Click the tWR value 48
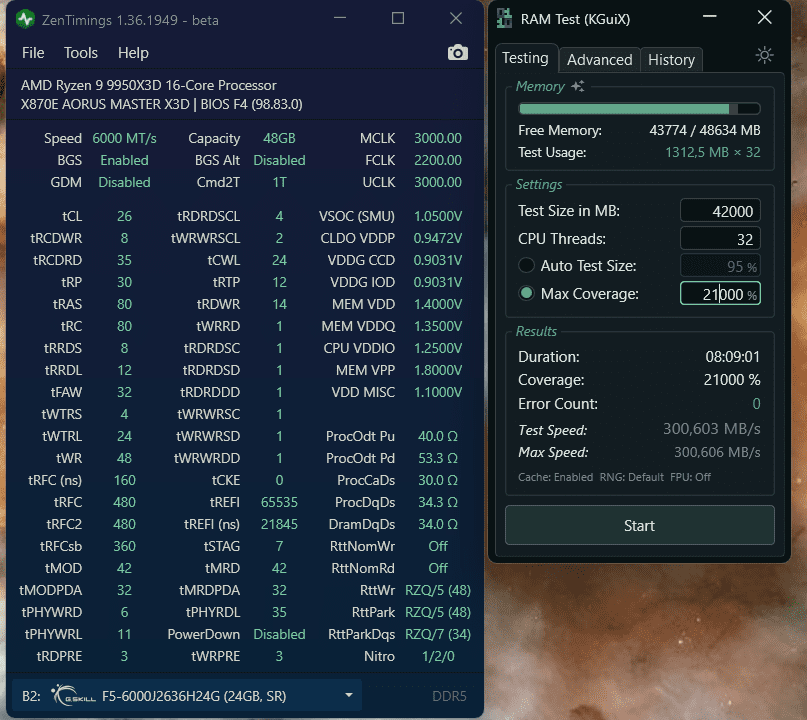Viewport: 807px width, 720px height. click(x=124, y=458)
